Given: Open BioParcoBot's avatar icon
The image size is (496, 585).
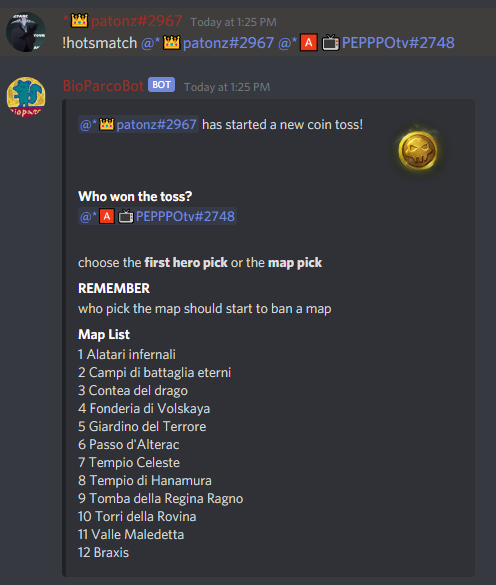Looking at the screenshot, I should 26,97.
